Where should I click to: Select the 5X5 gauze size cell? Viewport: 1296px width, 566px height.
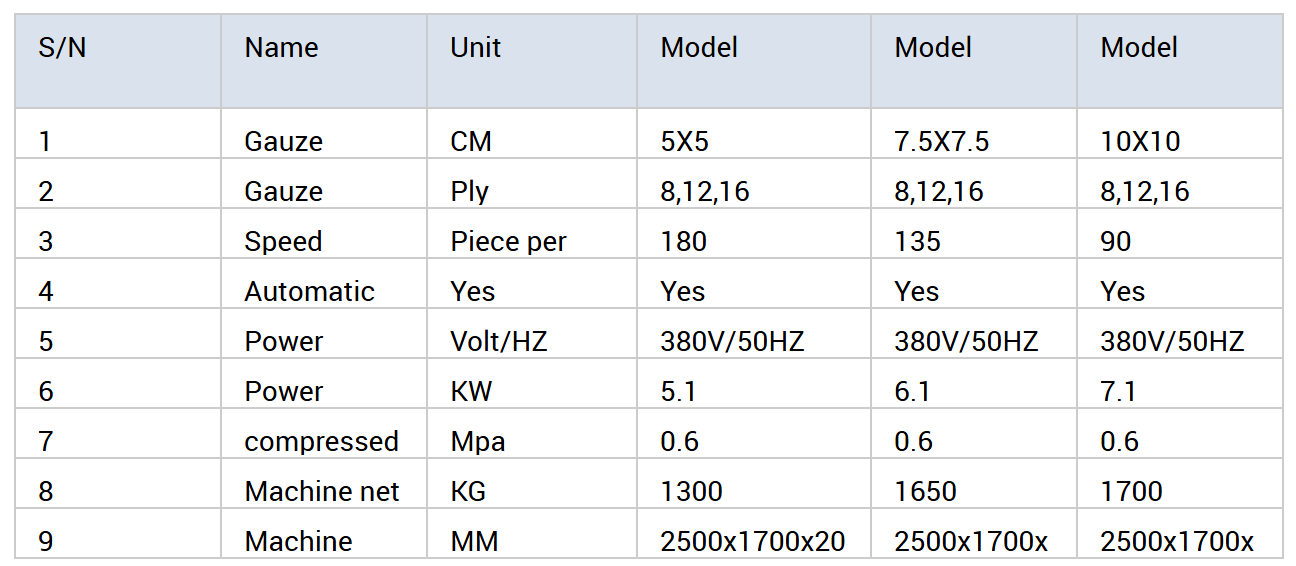click(684, 142)
